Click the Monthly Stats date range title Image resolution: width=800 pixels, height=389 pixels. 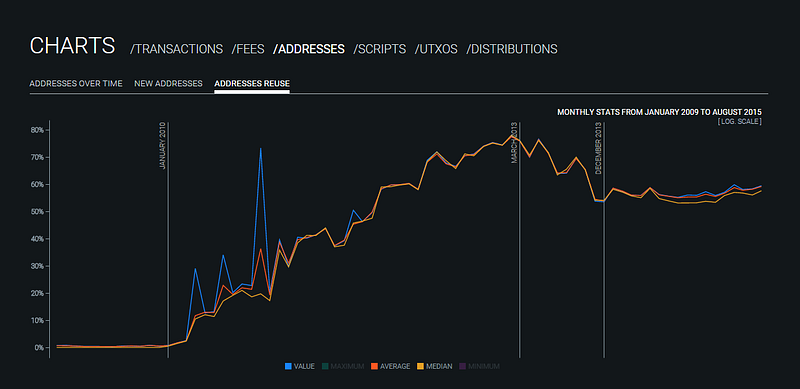660,112
